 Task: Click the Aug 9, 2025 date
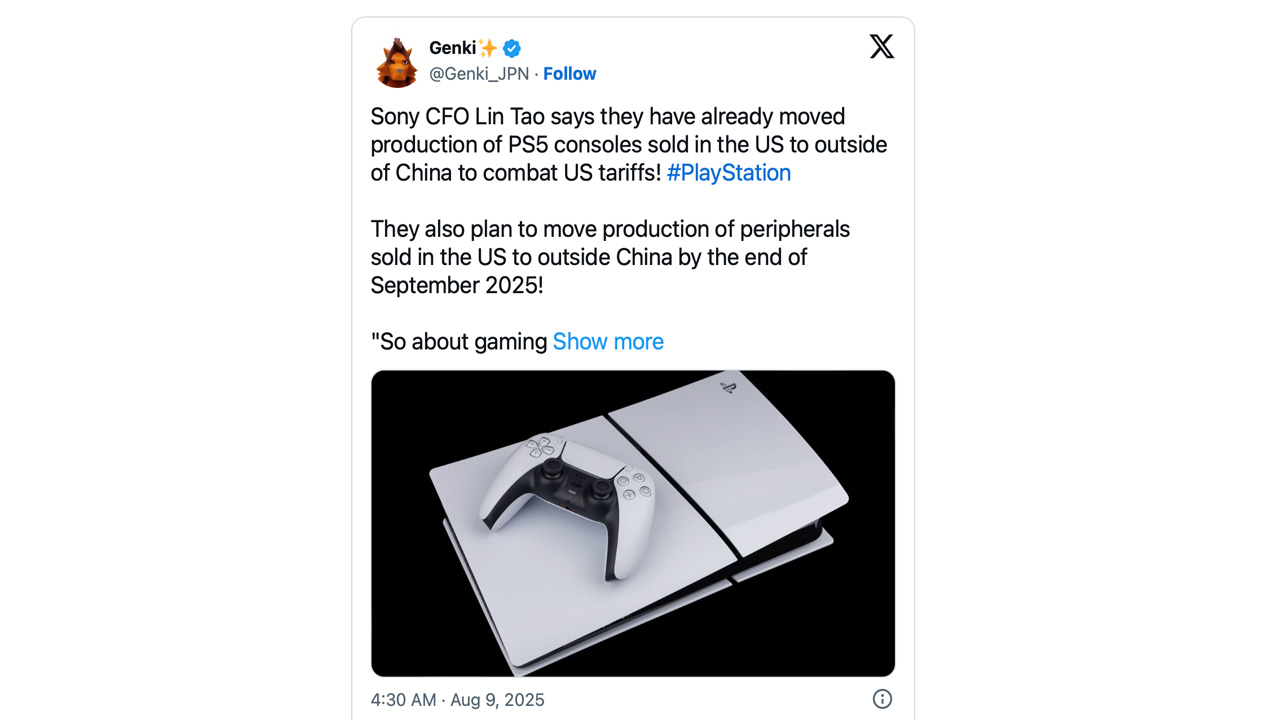click(497, 700)
